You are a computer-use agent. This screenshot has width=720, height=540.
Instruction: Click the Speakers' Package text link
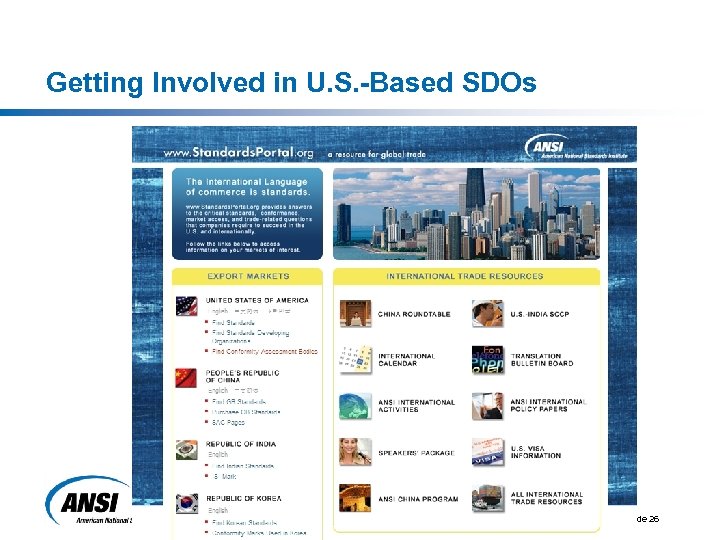click(416, 453)
